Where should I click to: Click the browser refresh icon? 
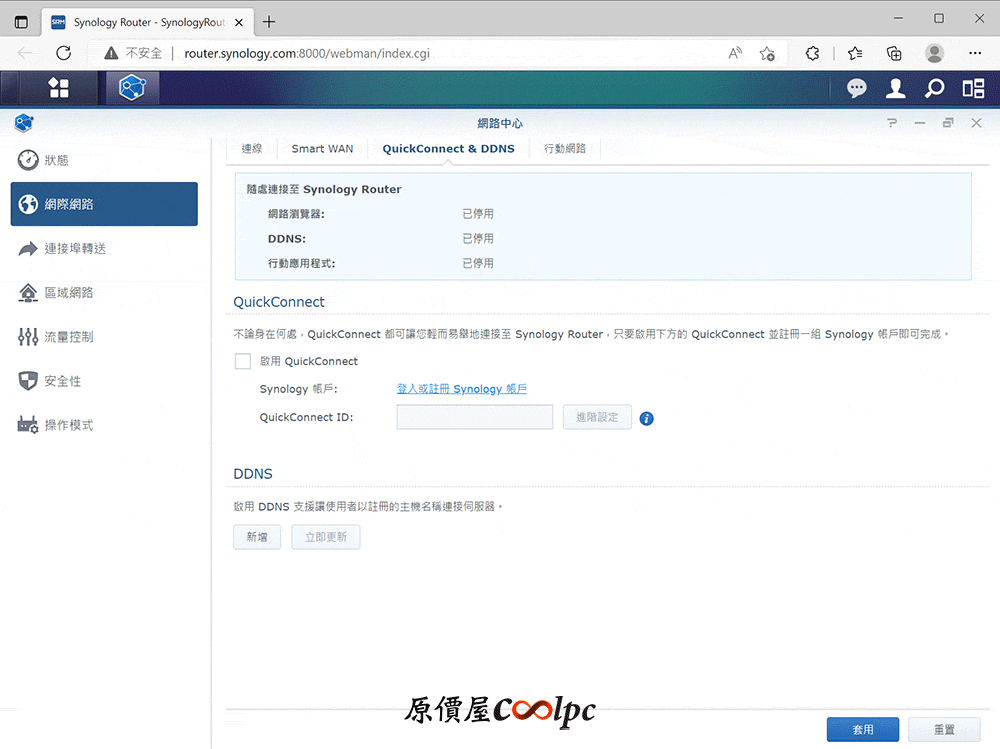[x=63, y=53]
